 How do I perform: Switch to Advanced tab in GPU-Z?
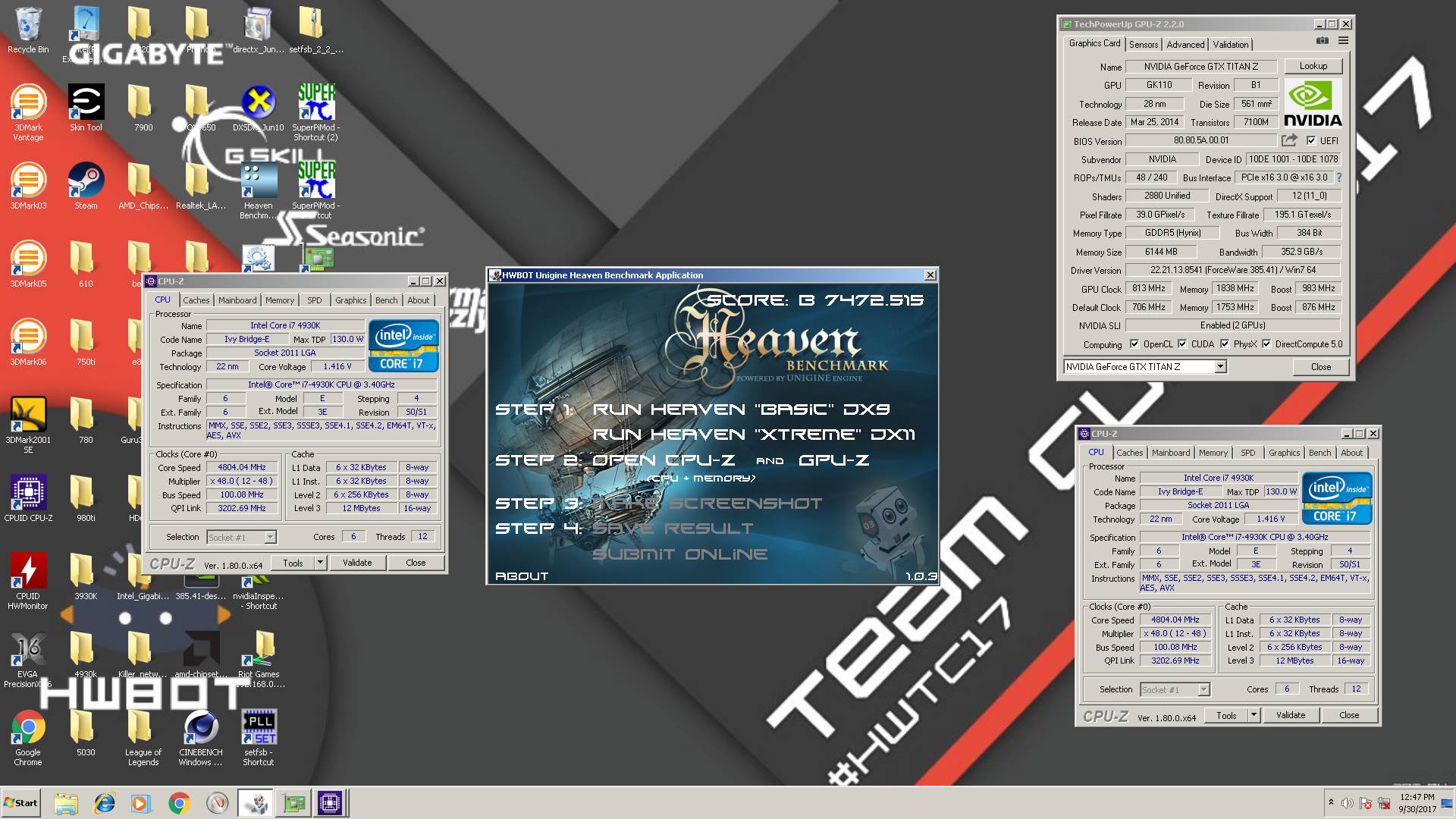click(1185, 45)
